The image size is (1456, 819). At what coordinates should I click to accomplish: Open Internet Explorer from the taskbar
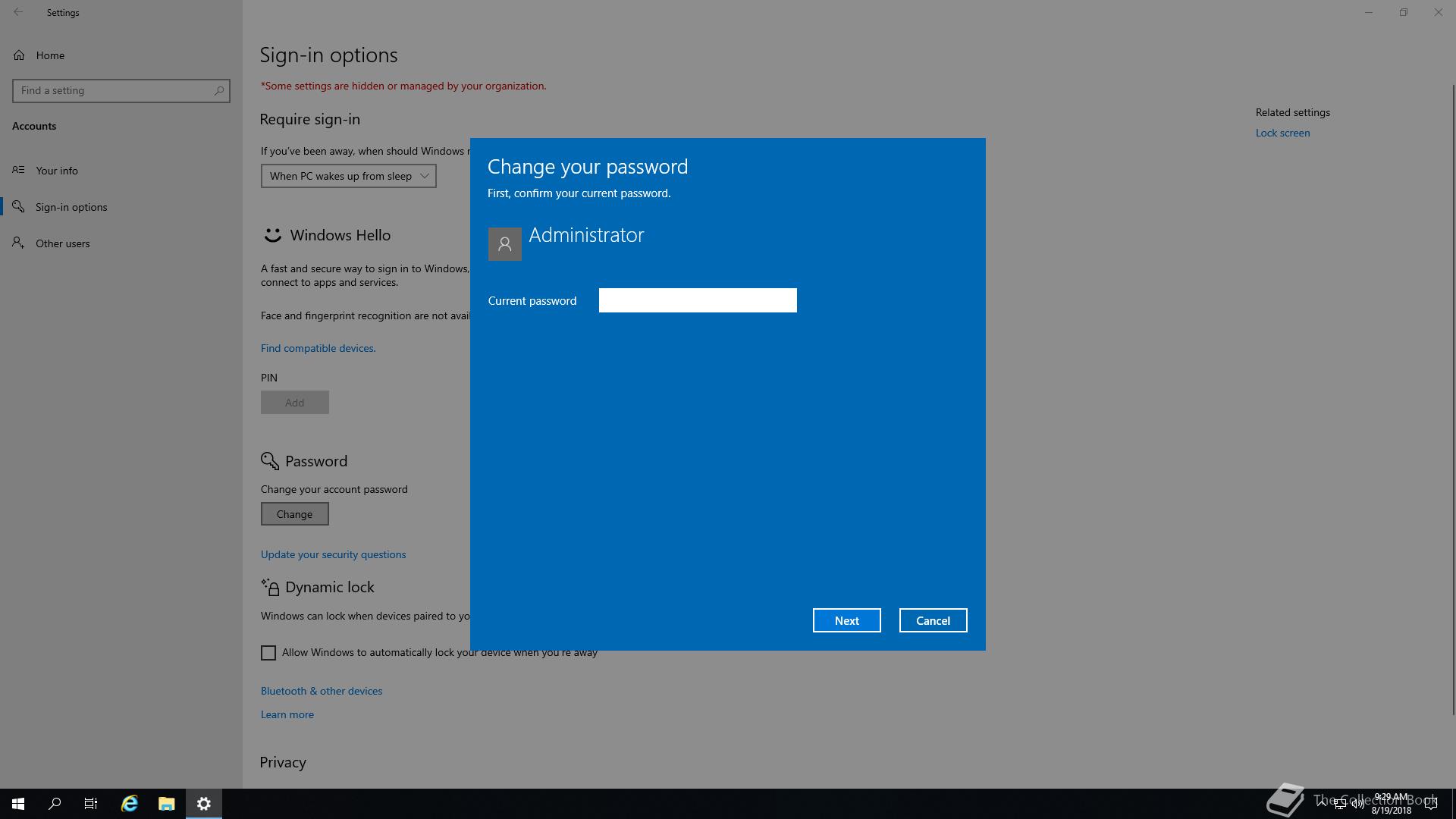pos(130,804)
